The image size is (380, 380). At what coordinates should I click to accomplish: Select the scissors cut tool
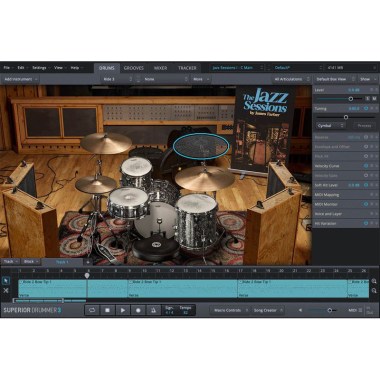[6, 291]
